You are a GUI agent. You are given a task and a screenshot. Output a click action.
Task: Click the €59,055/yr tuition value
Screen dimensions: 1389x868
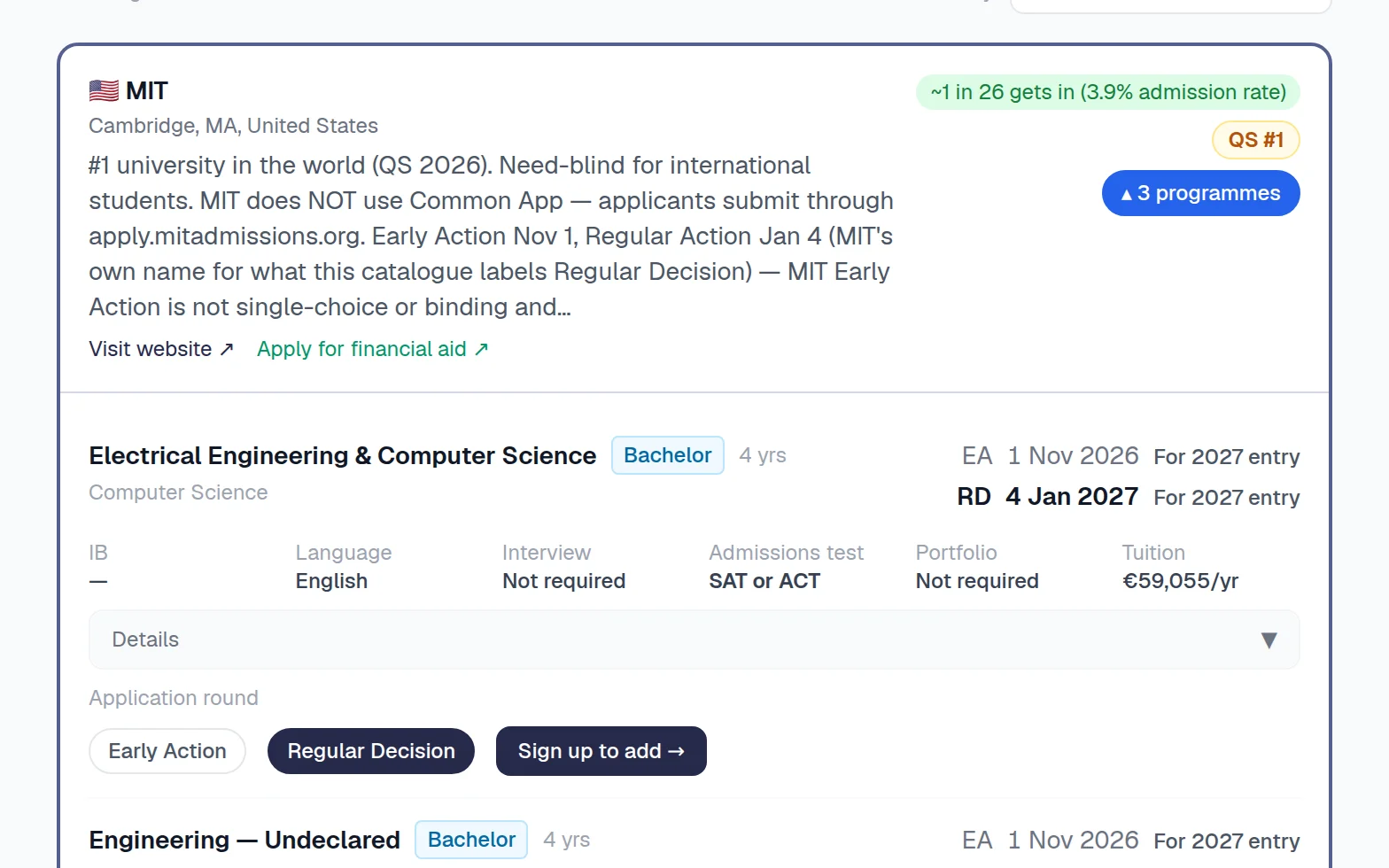[x=1180, y=581]
